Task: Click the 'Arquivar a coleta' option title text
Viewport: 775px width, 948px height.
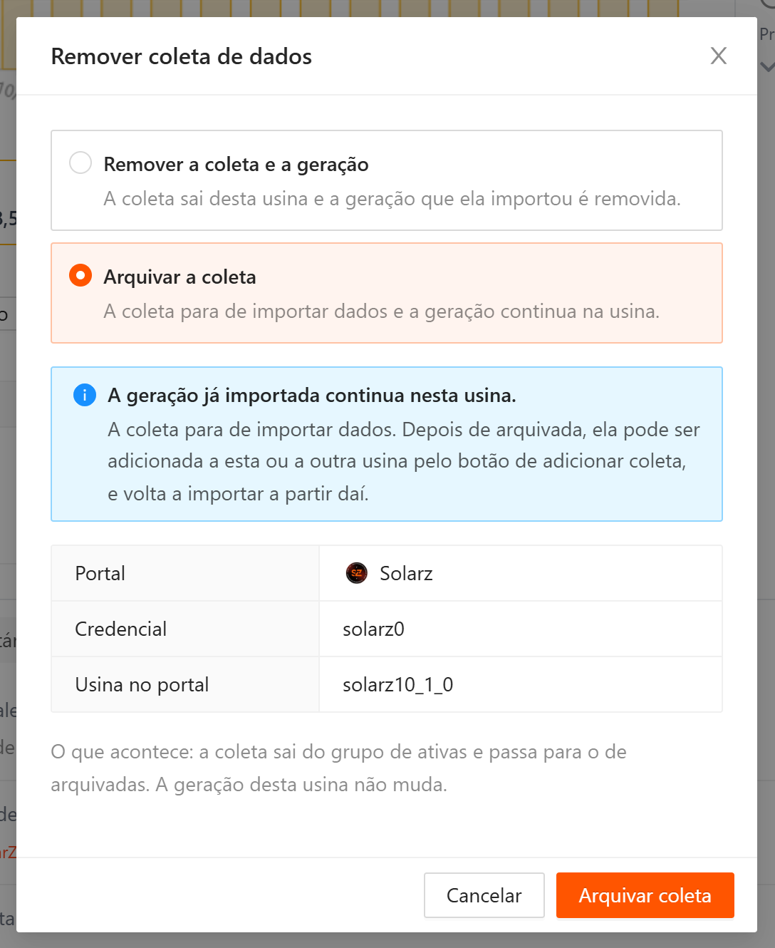Action: point(180,277)
